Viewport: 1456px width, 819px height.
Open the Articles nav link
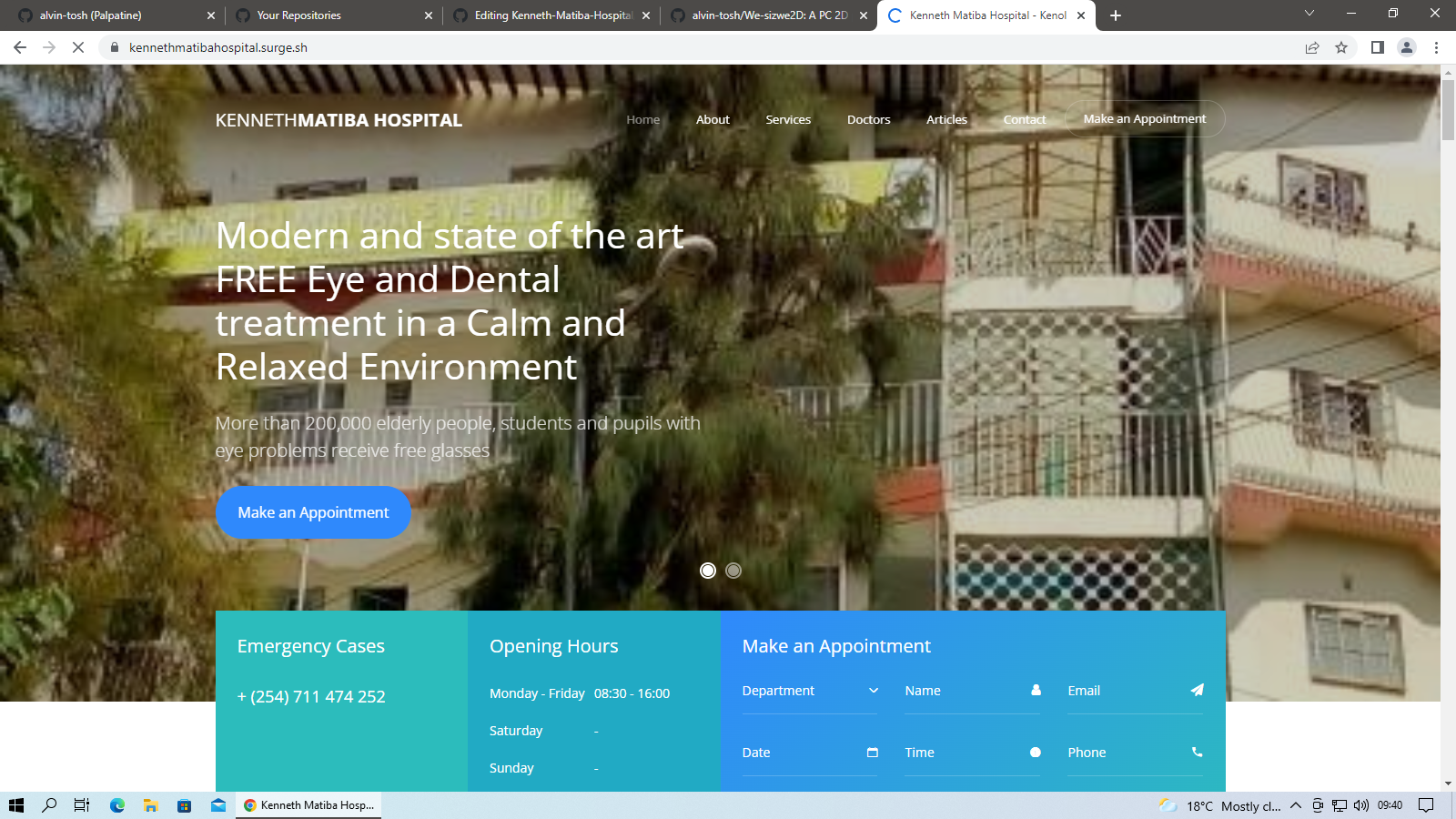point(946,119)
